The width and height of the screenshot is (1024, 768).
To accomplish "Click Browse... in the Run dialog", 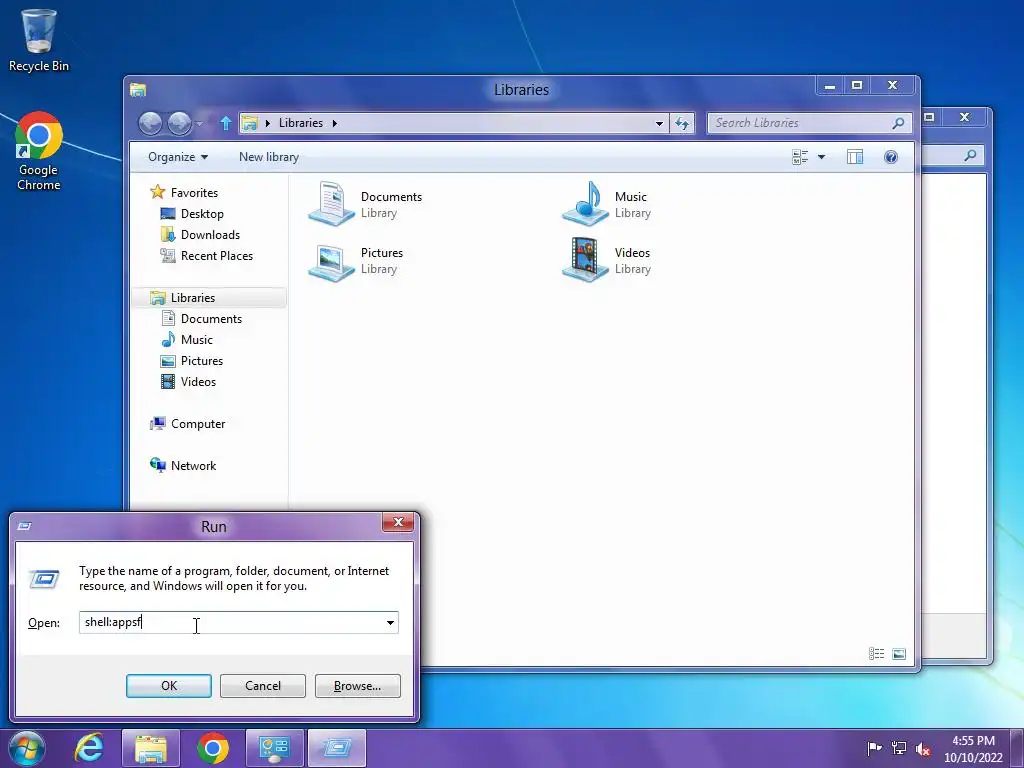I will [x=357, y=686].
